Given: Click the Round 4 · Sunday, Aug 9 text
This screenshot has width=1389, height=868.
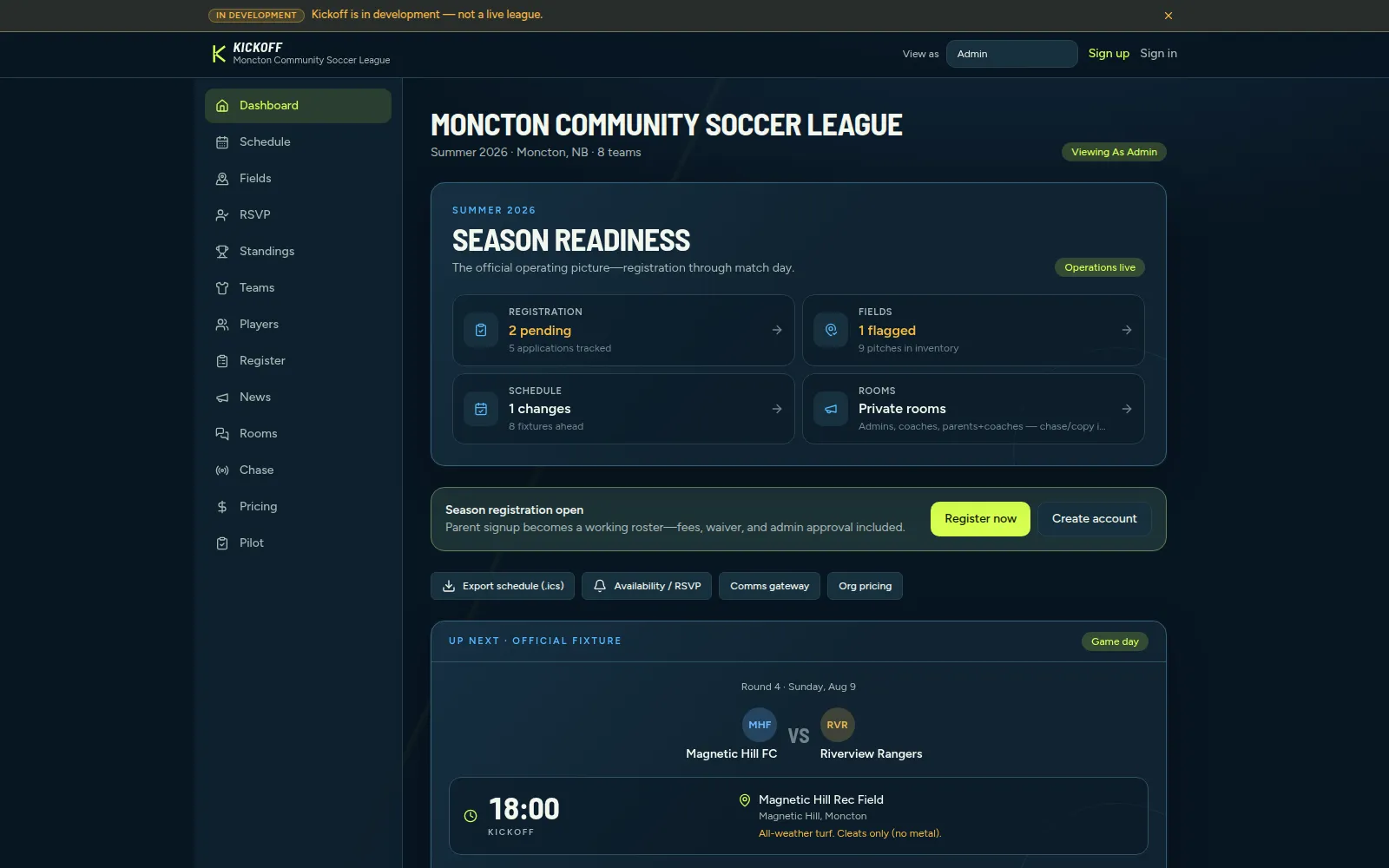Looking at the screenshot, I should 799,687.
